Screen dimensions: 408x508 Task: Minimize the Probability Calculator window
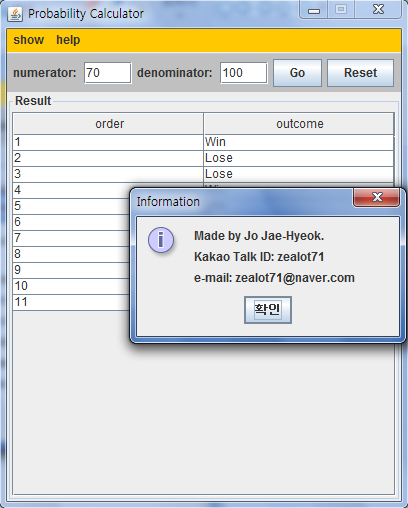314,10
